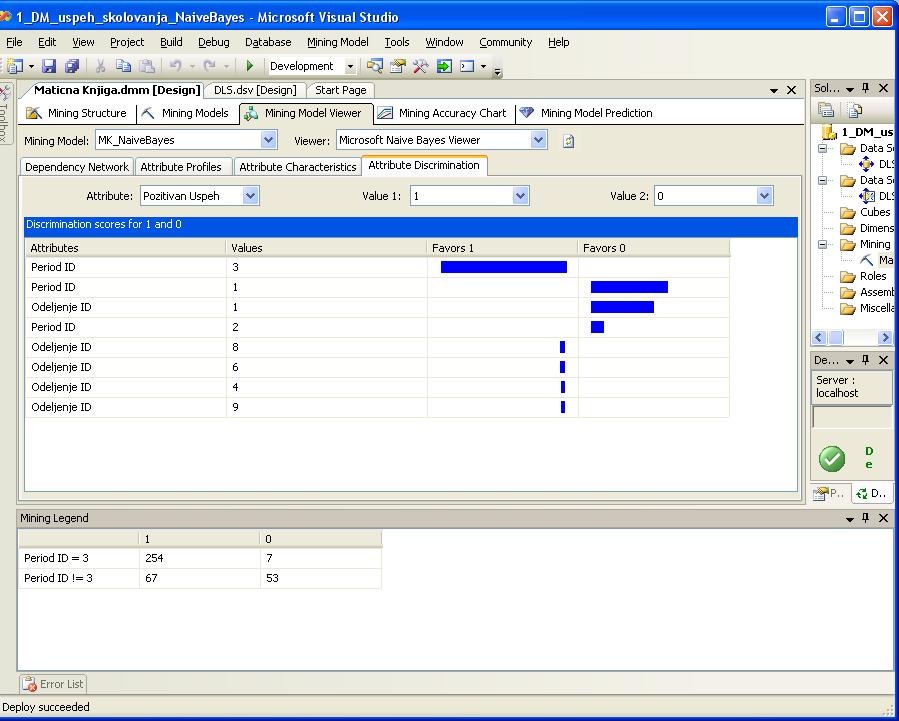
Task: Switch to Mining Models tab
Action: (x=186, y=113)
